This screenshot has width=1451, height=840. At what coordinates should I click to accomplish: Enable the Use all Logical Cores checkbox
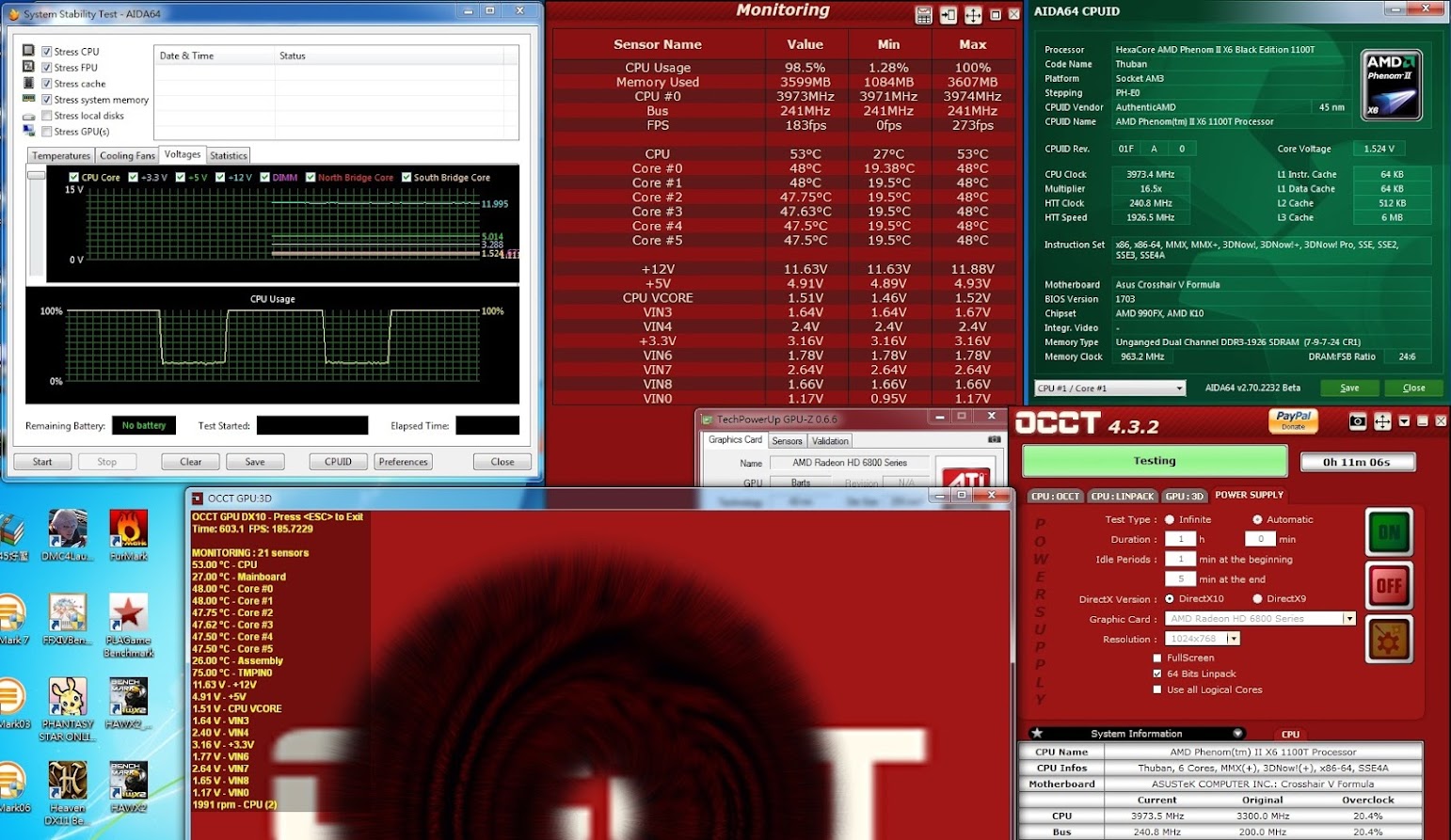[1157, 689]
